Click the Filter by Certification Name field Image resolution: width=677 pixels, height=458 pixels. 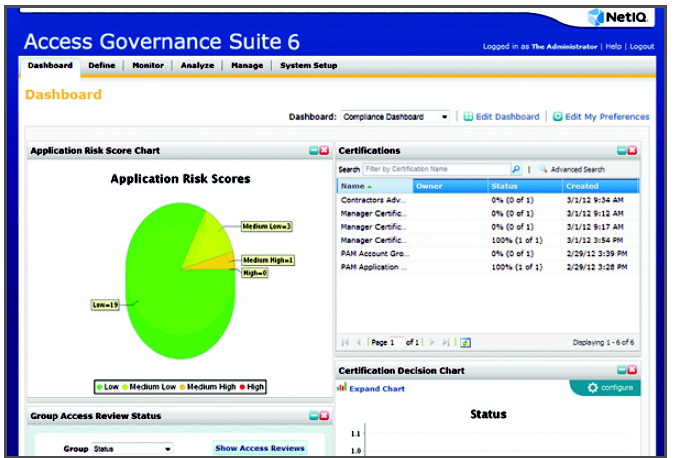click(437, 169)
